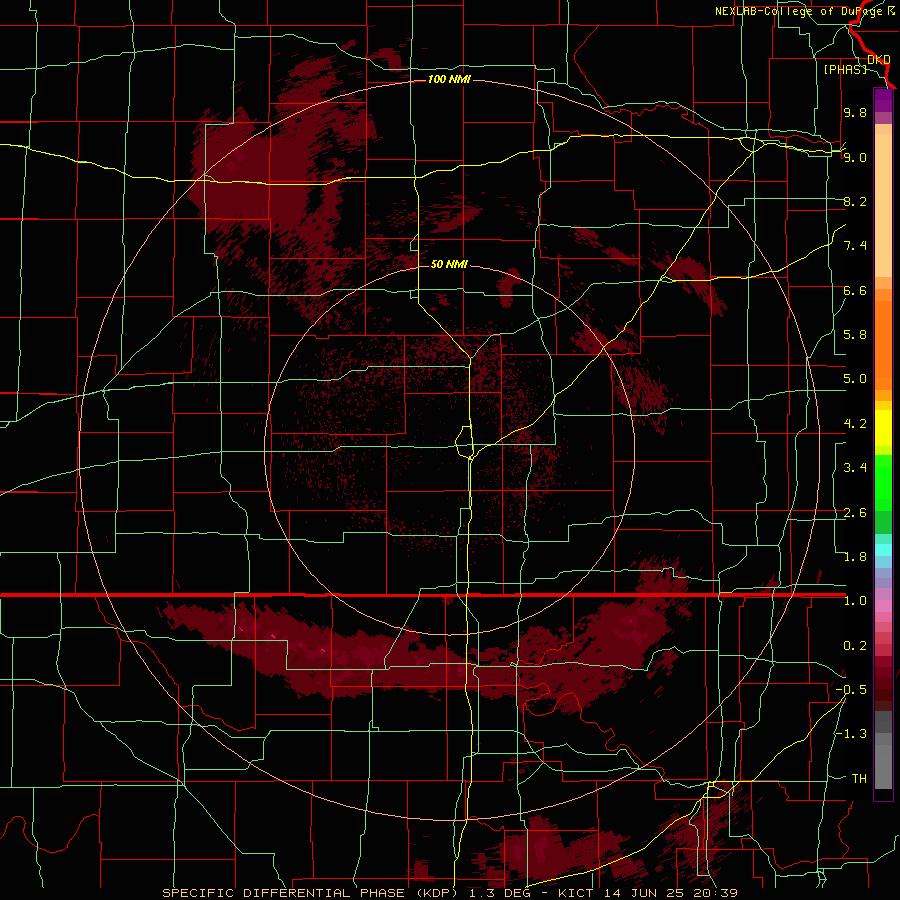
Task: Click the TH threshold label
Action: (x=859, y=779)
